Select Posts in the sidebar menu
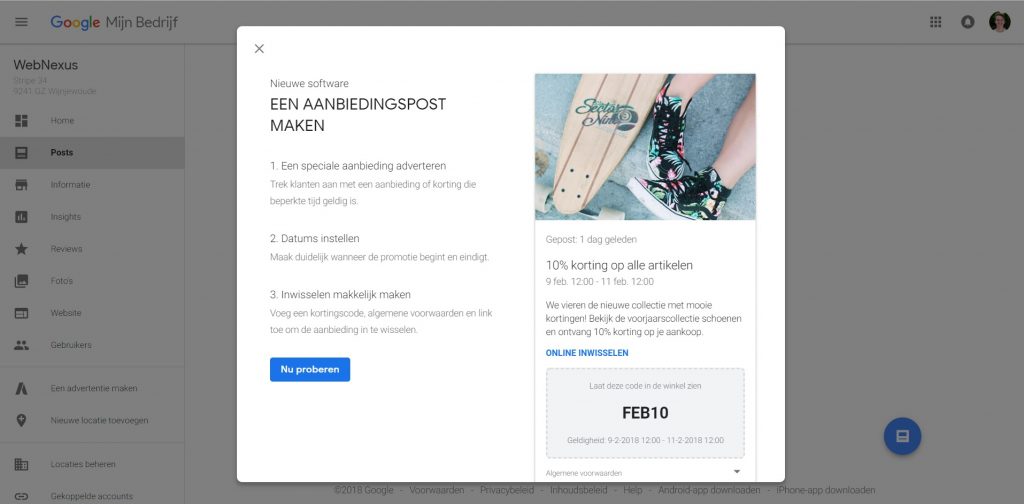This screenshot has width=1024, height=504. click(x=92, y=153)
